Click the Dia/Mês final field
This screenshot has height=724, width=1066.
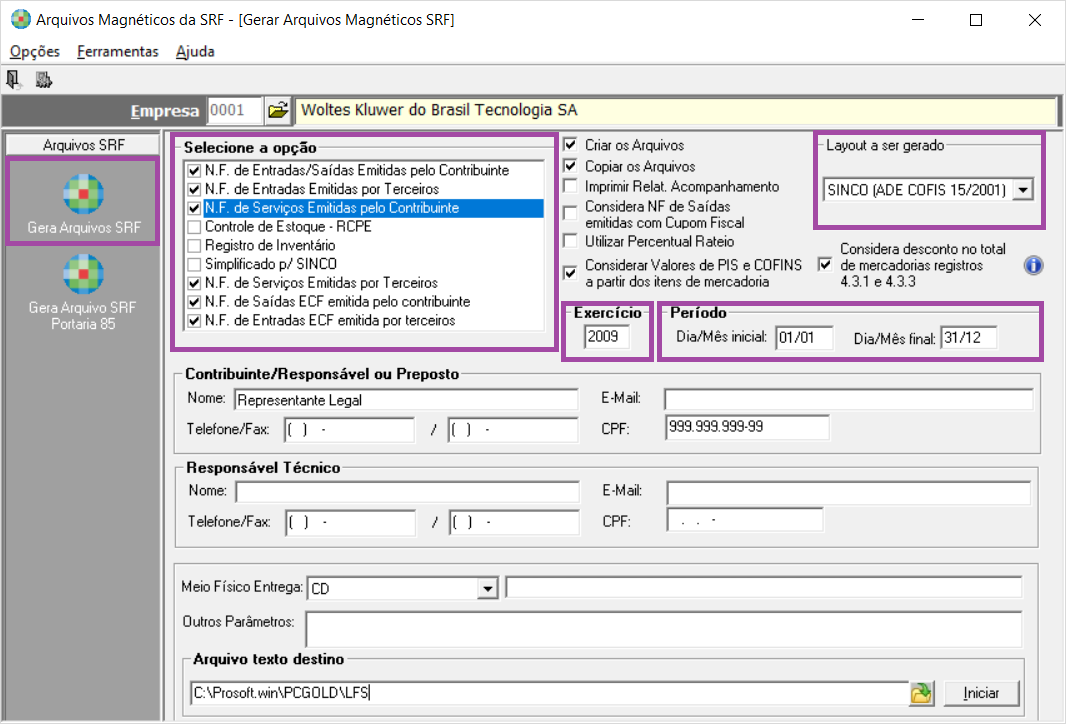click(969, 338)
